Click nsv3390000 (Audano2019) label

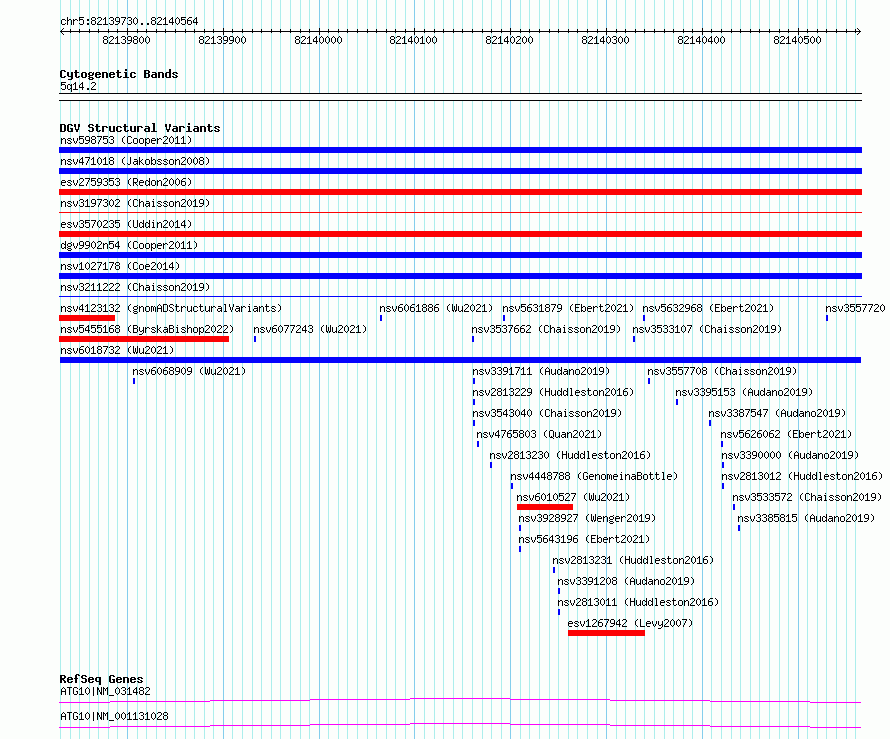tap(790, 455)
